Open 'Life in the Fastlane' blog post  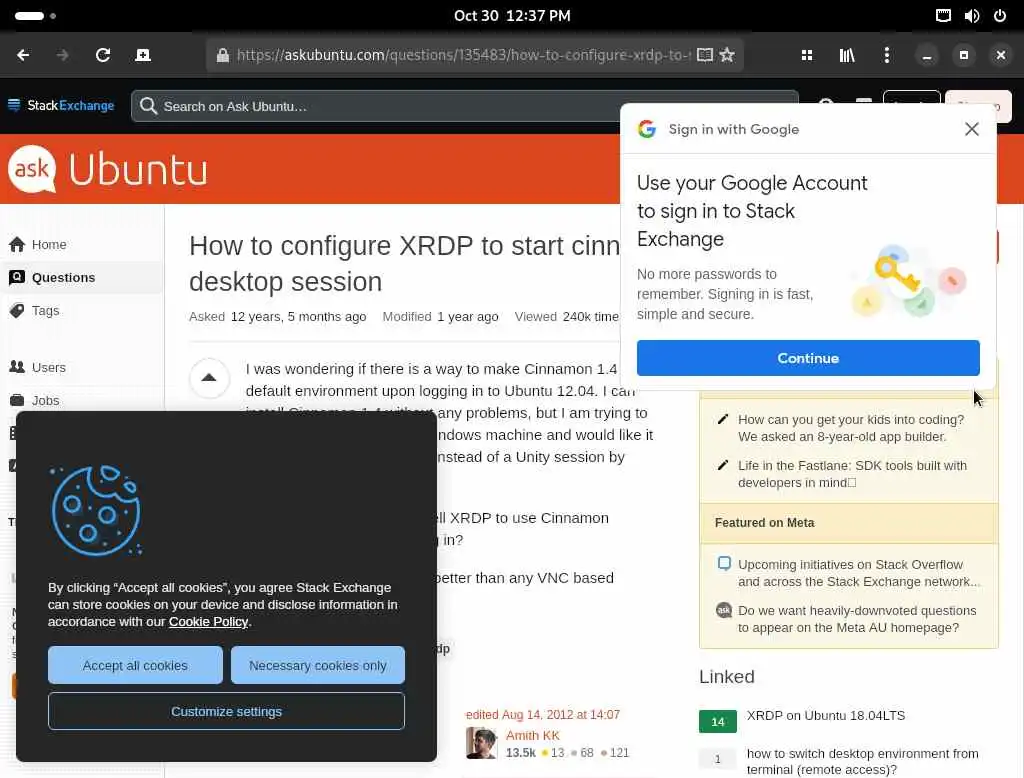852,474
